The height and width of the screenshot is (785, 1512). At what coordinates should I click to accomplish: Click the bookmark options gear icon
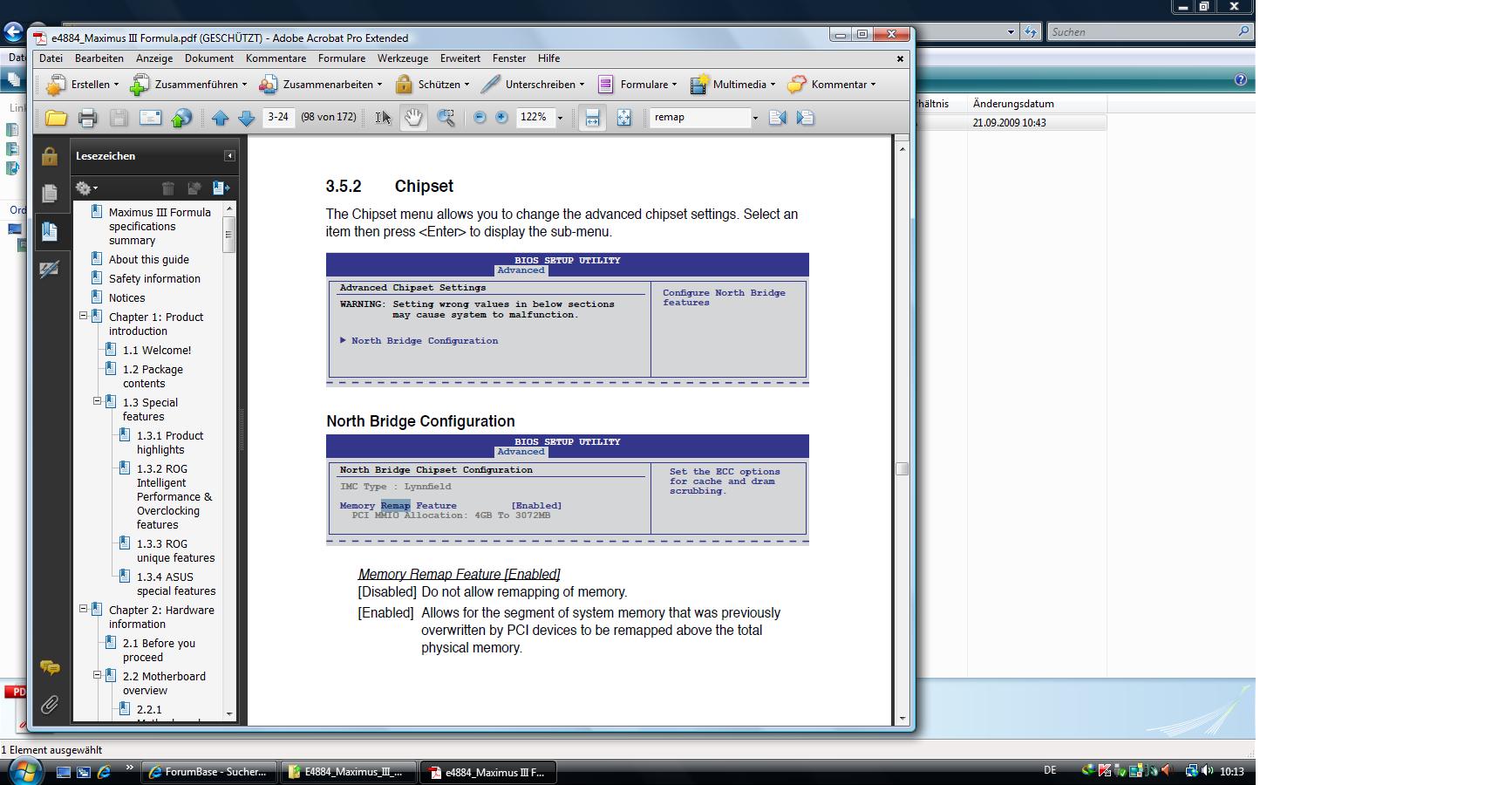pyautogui.click(x=85, y=188)
